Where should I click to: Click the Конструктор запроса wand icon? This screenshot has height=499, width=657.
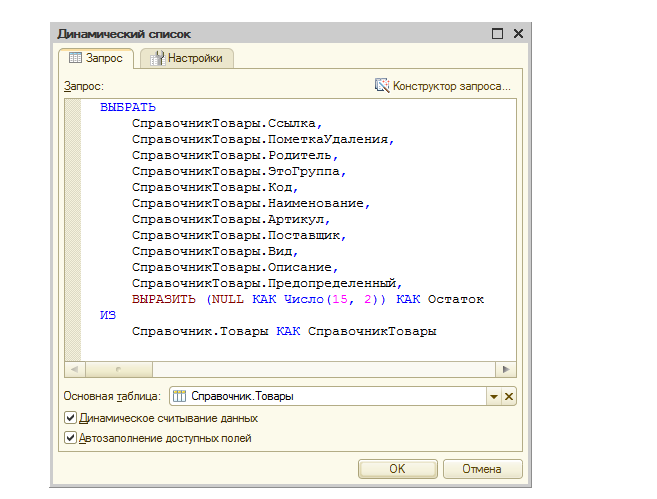382,86
